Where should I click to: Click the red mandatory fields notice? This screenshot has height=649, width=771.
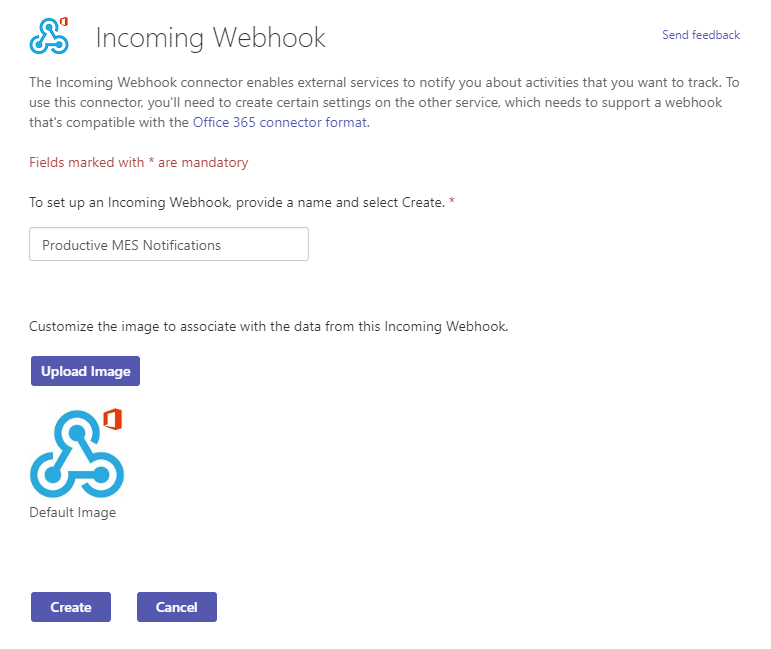point(139,162)
